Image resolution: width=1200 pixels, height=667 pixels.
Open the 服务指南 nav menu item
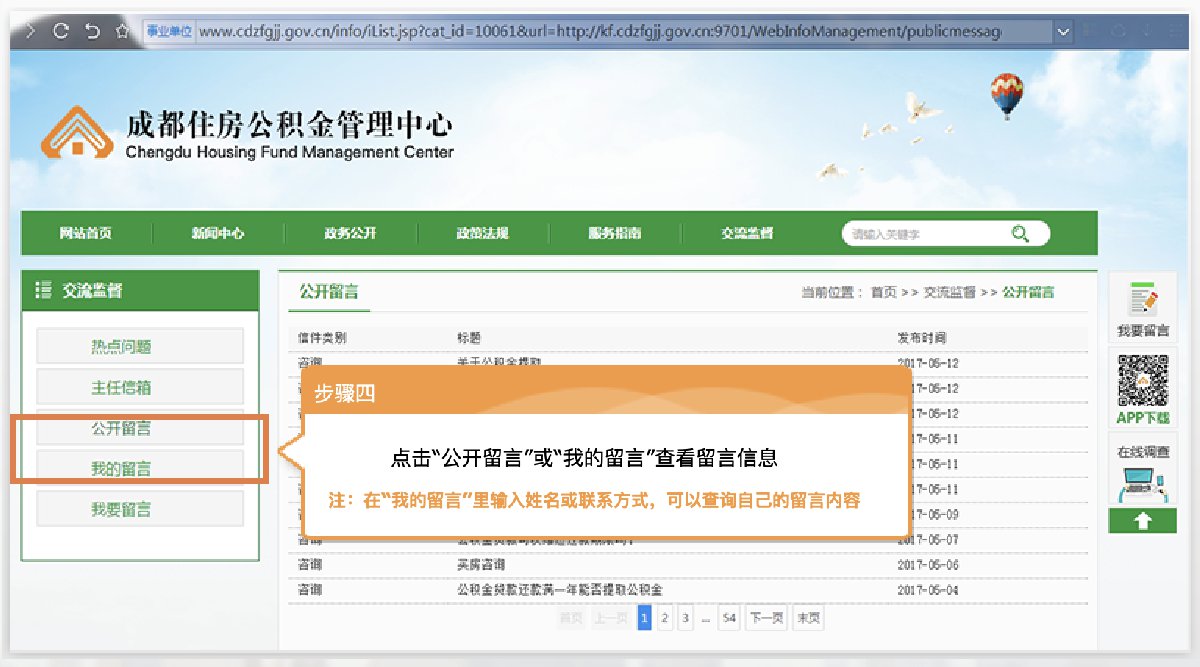(615, 233)
